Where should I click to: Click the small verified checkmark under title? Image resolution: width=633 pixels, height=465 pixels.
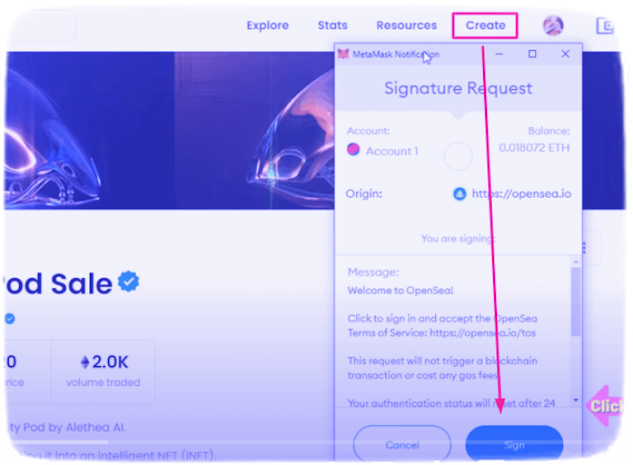(10, 319)
